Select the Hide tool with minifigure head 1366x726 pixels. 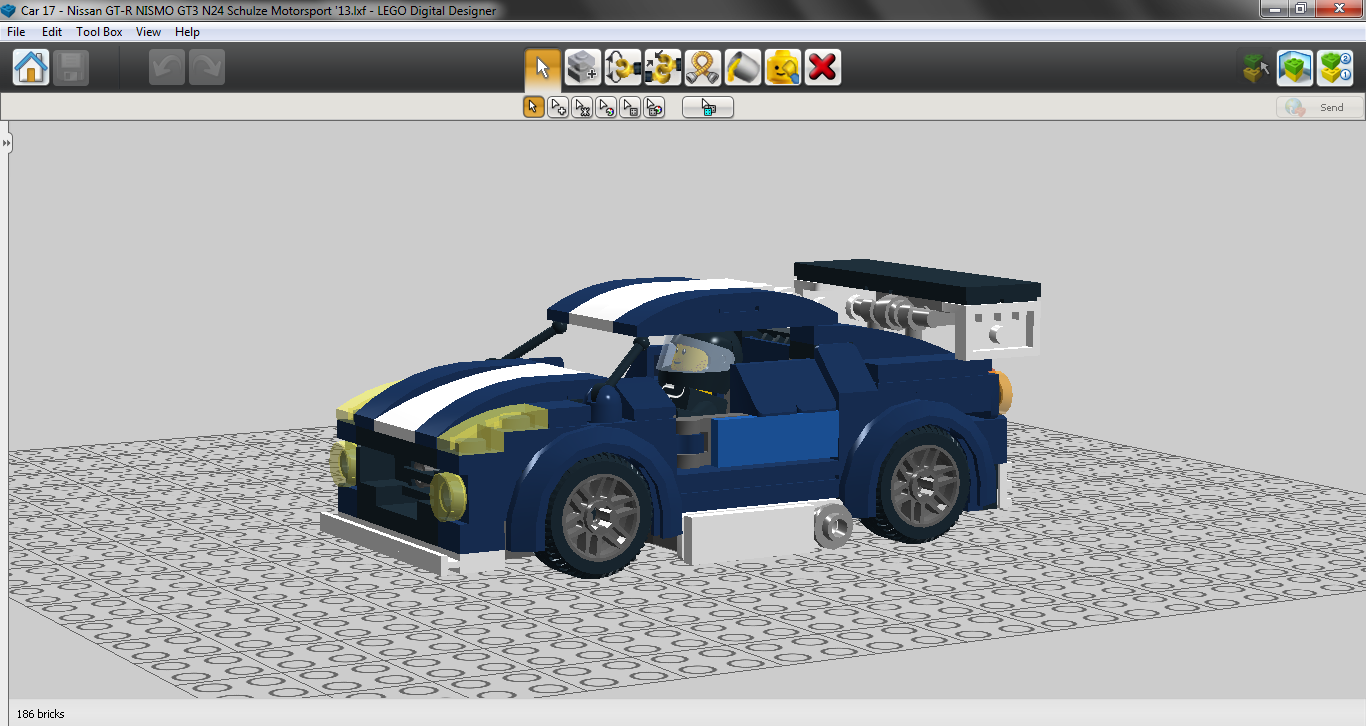point(783,68)
